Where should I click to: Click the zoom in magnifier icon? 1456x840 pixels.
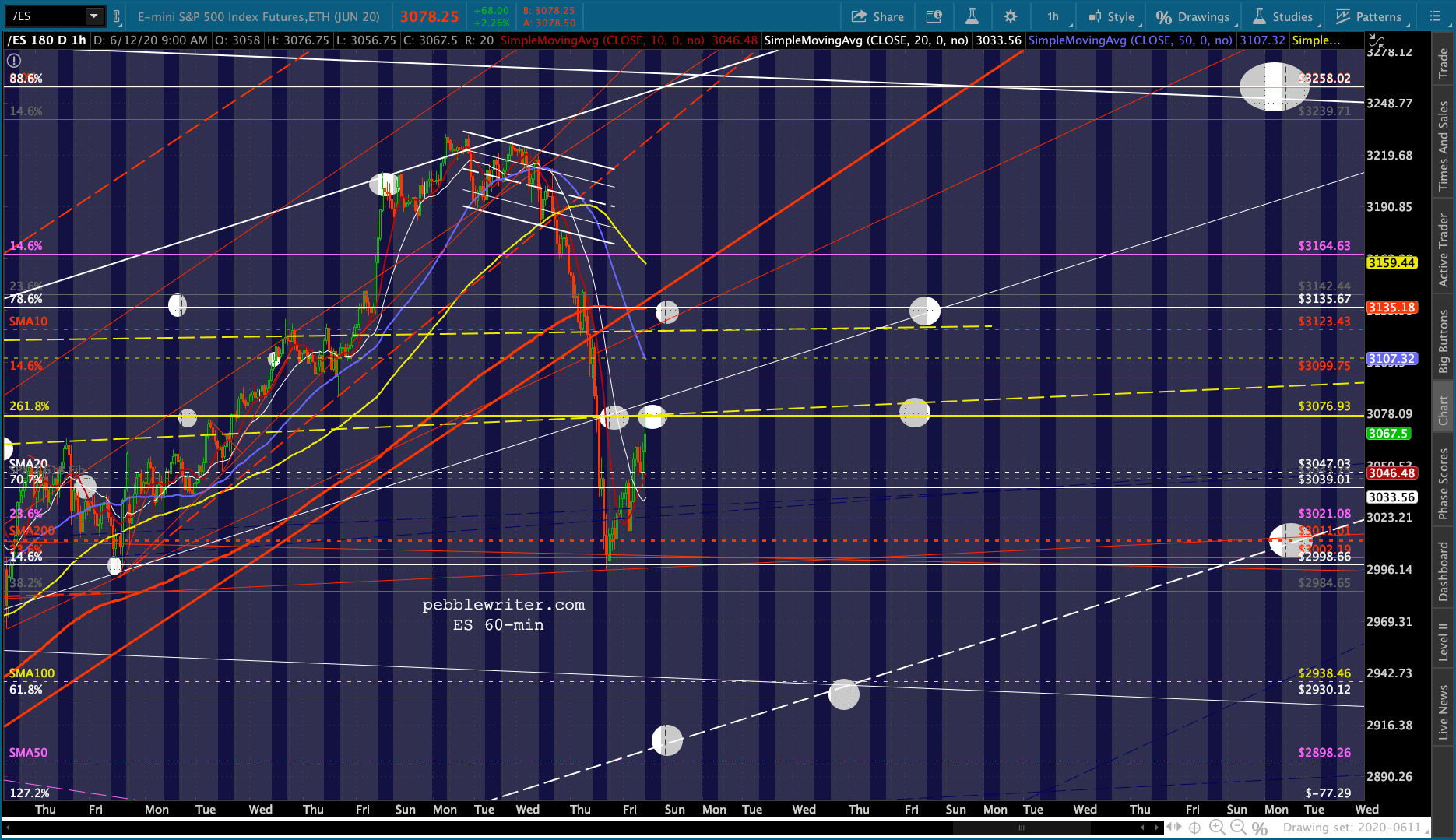pyautogui.click(x=1217, y=828)
